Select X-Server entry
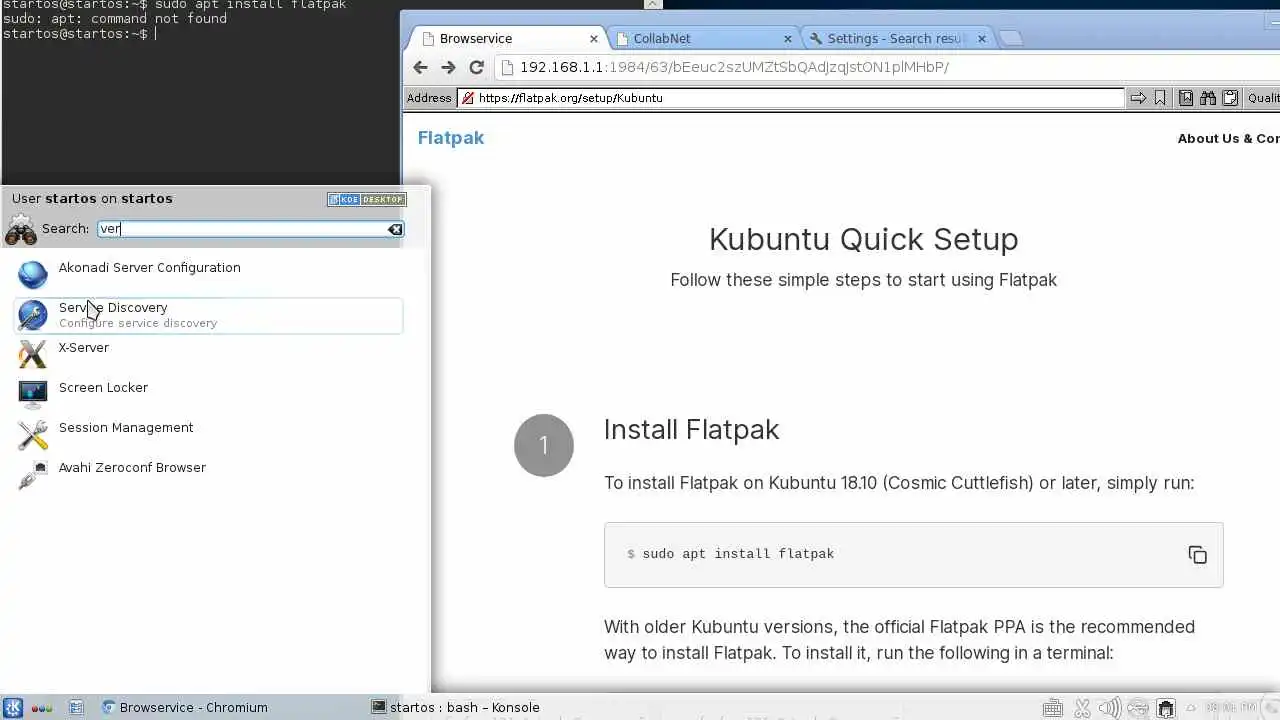 click(x=208, y=355)
